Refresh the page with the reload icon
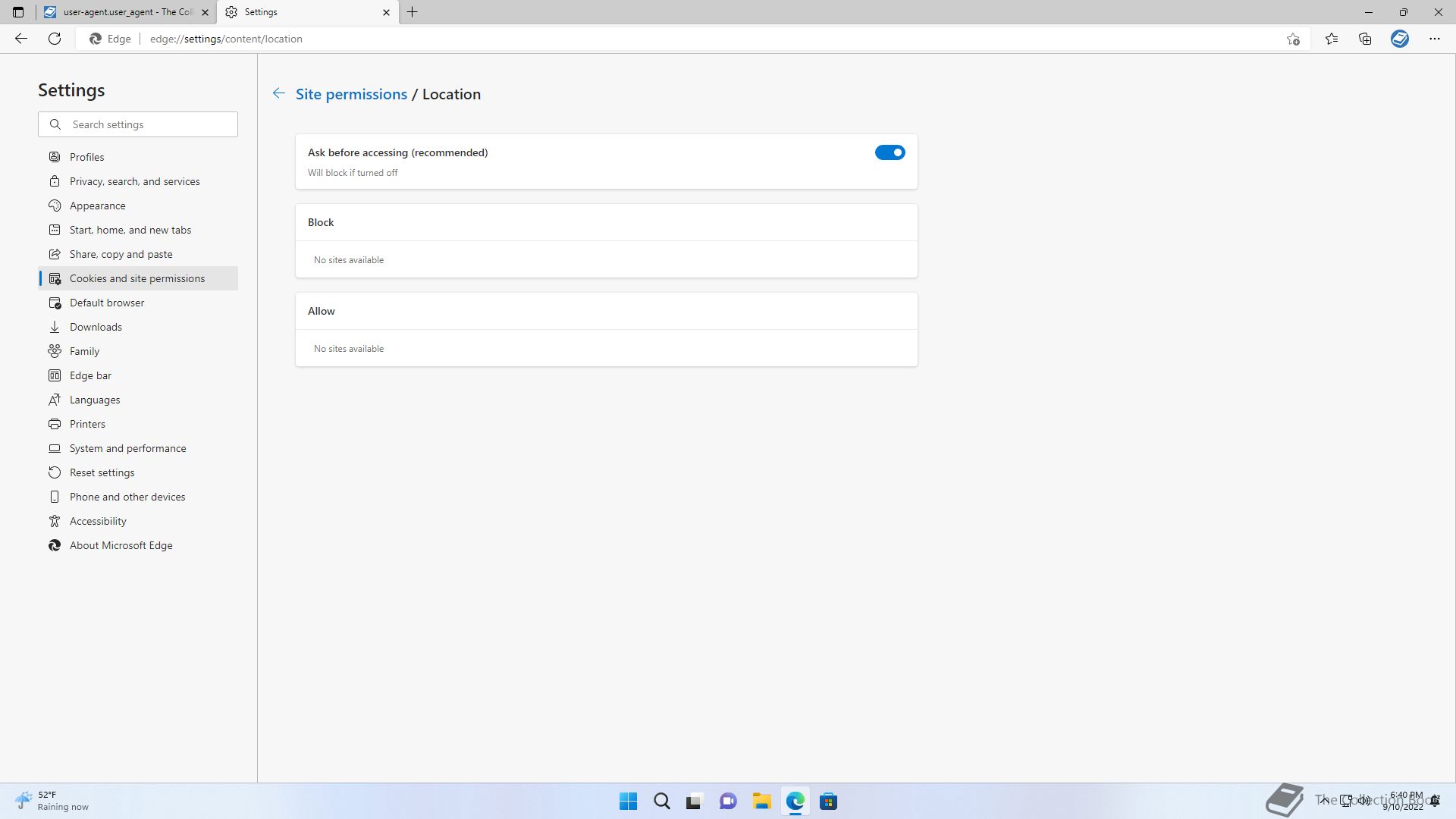The image size is (1456, 819). pos(55,39)
